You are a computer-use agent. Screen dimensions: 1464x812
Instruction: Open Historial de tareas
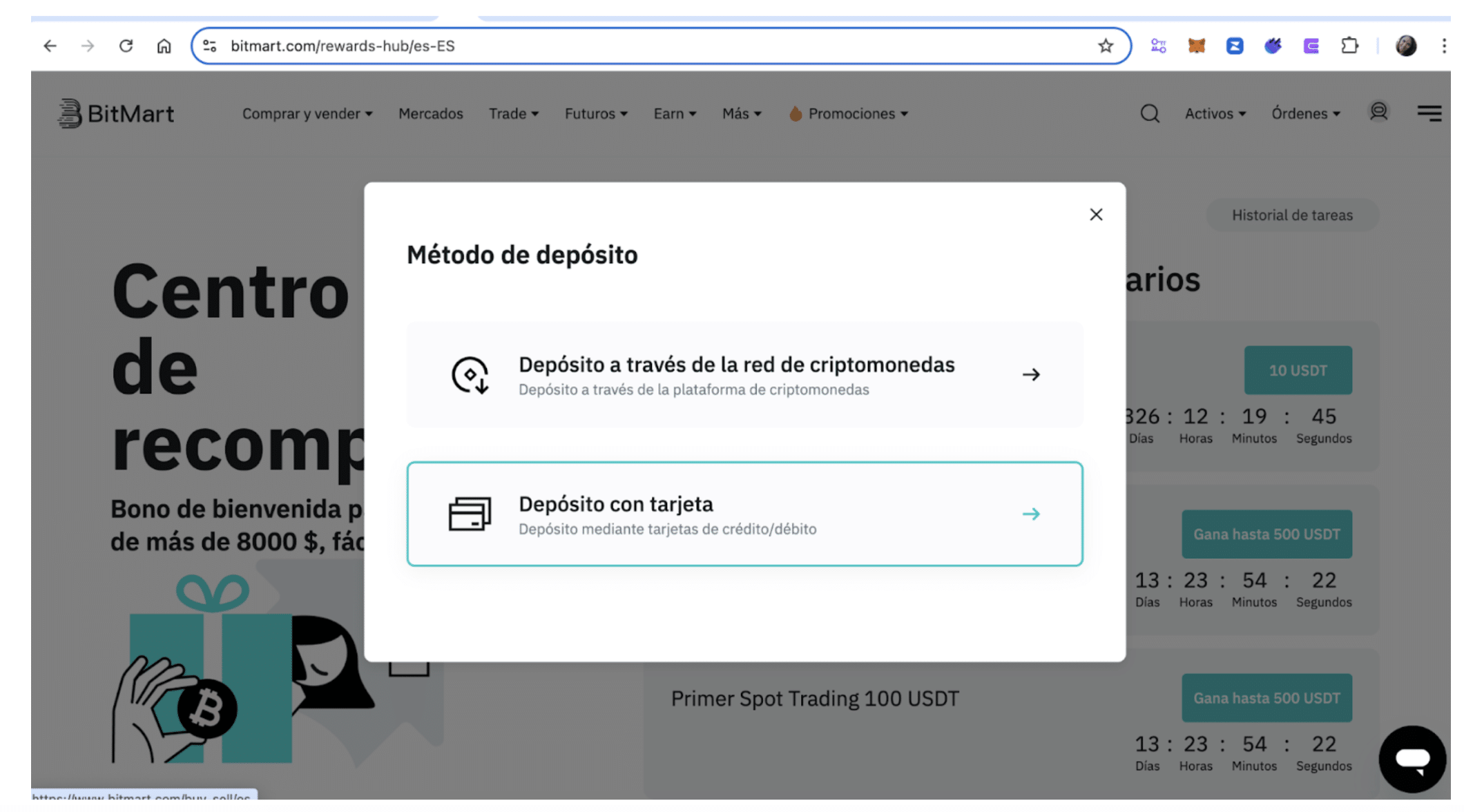pos(1291,215)
